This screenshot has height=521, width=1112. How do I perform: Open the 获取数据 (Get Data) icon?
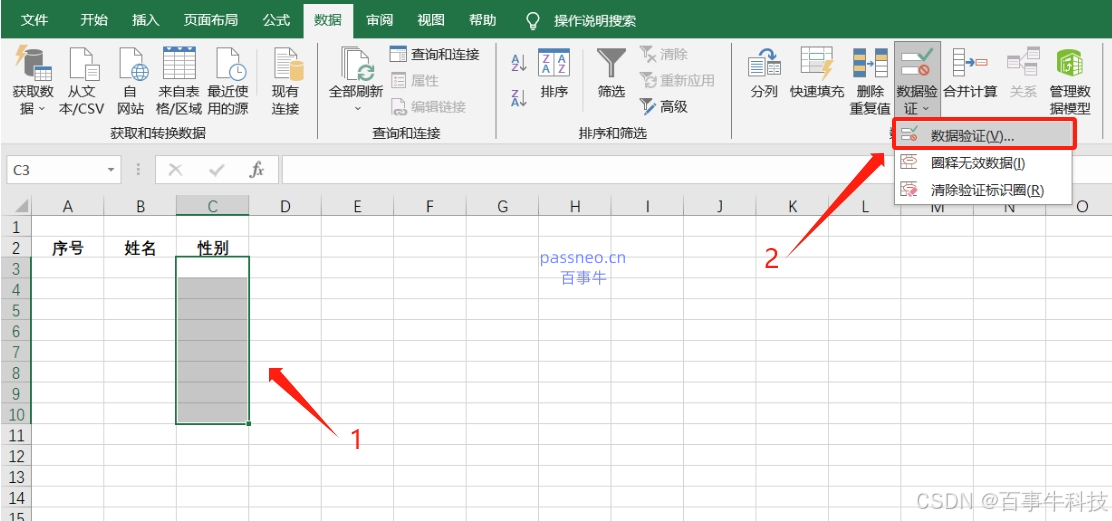point(33,65)
